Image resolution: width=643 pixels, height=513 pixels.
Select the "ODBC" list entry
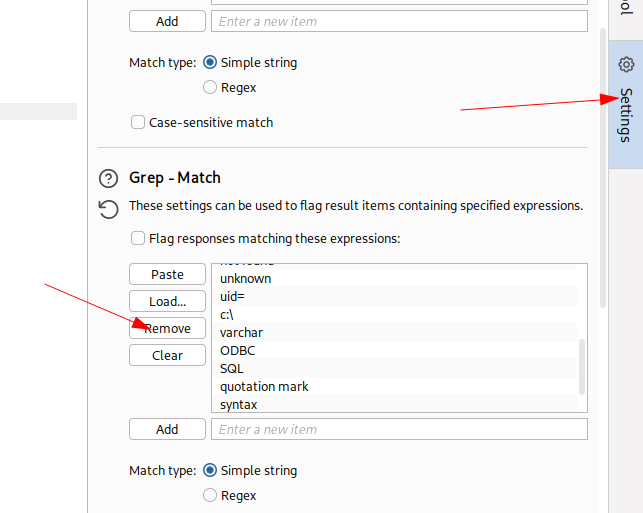click(237, 350)
